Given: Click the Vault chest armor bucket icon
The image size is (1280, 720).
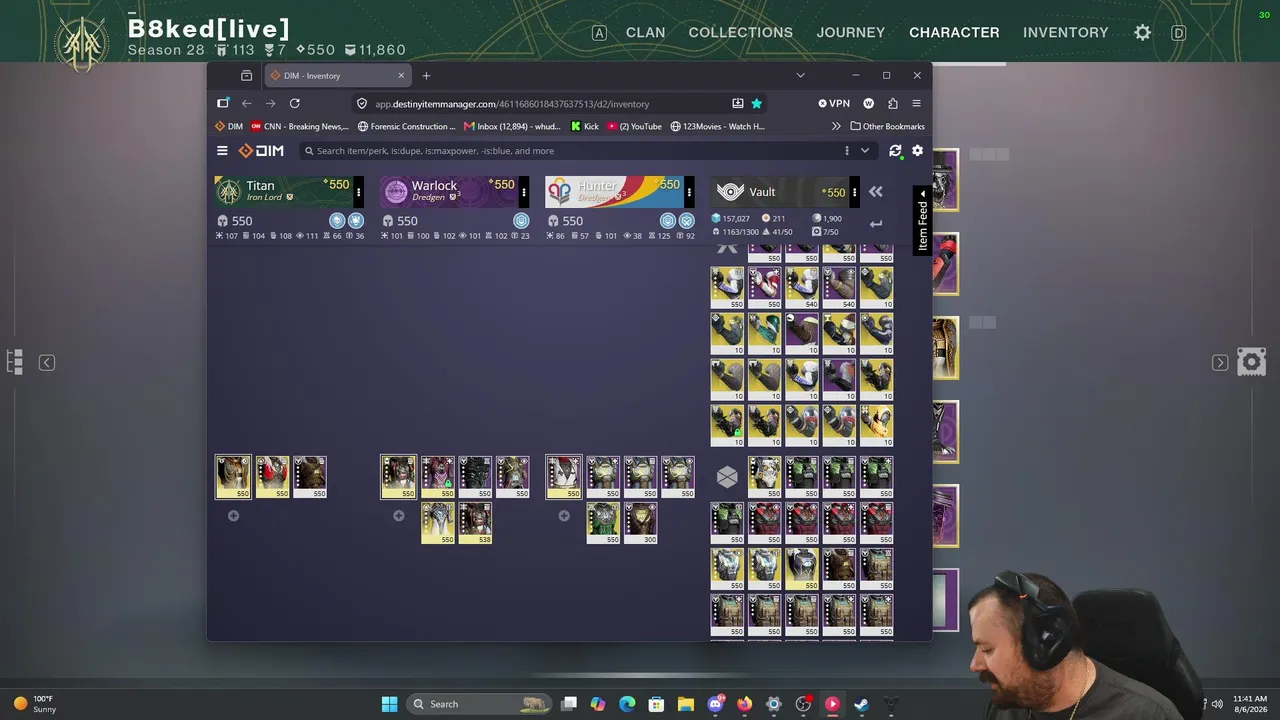Looking at the screenshot, I should pyautogui.click(x=727, y=477).
